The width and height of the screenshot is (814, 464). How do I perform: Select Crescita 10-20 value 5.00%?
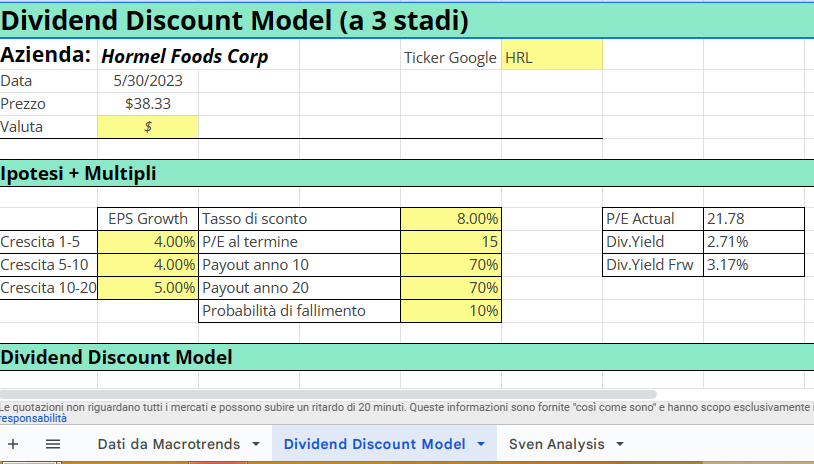pos(148,288)
